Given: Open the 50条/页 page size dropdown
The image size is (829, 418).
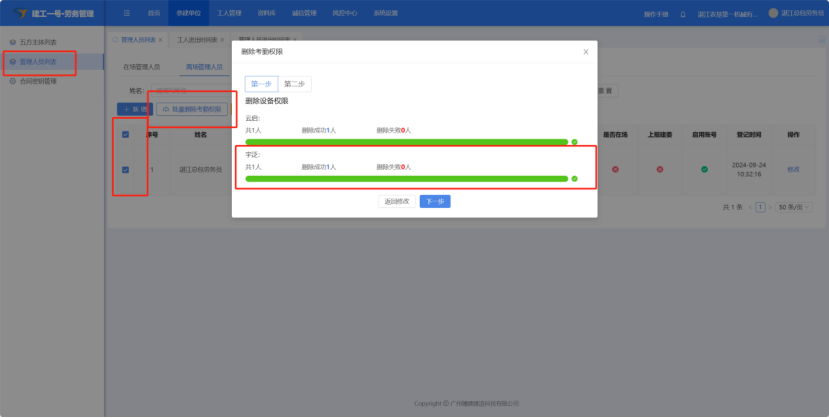Looking at the screenshot, I should coord(794,207).
